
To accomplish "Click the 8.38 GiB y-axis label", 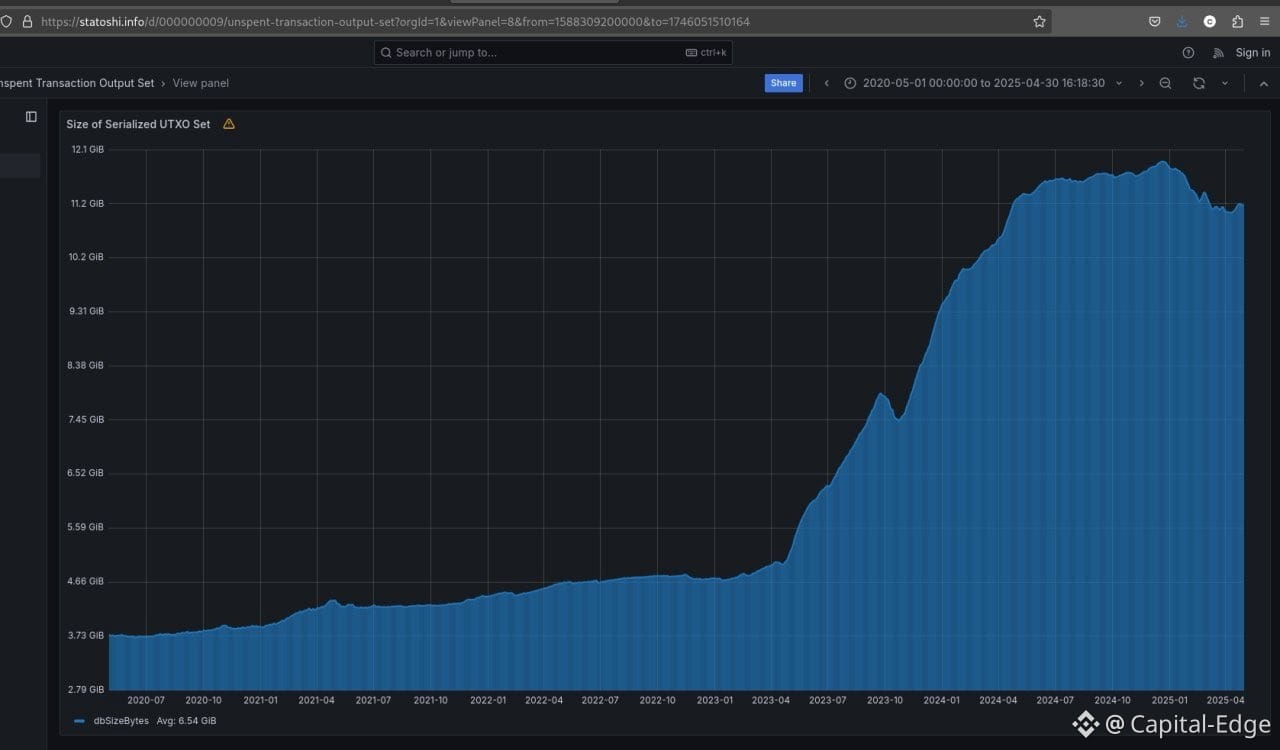I will (88, 365).
